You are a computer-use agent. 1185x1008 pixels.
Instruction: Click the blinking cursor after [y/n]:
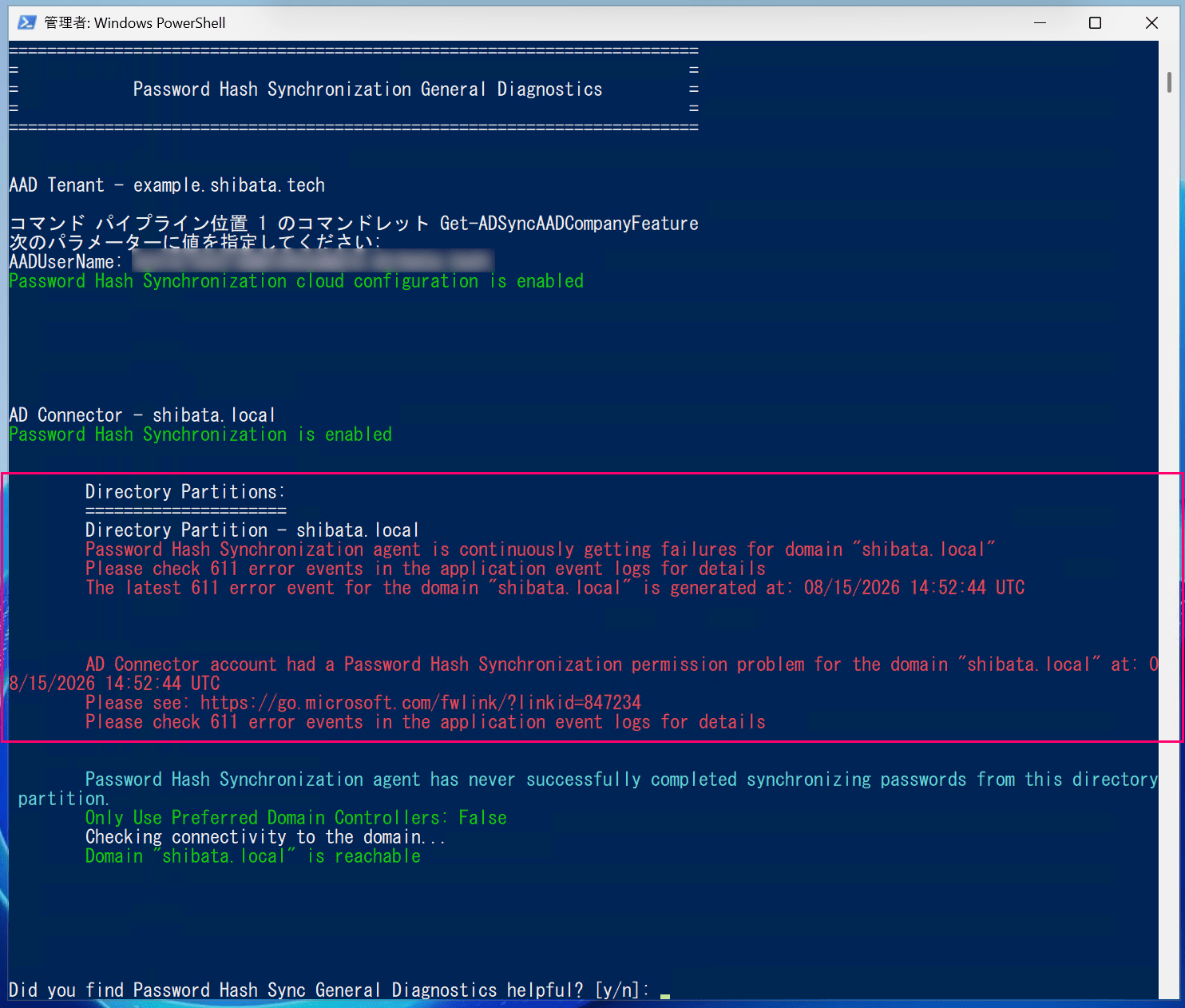pos(665,995)
